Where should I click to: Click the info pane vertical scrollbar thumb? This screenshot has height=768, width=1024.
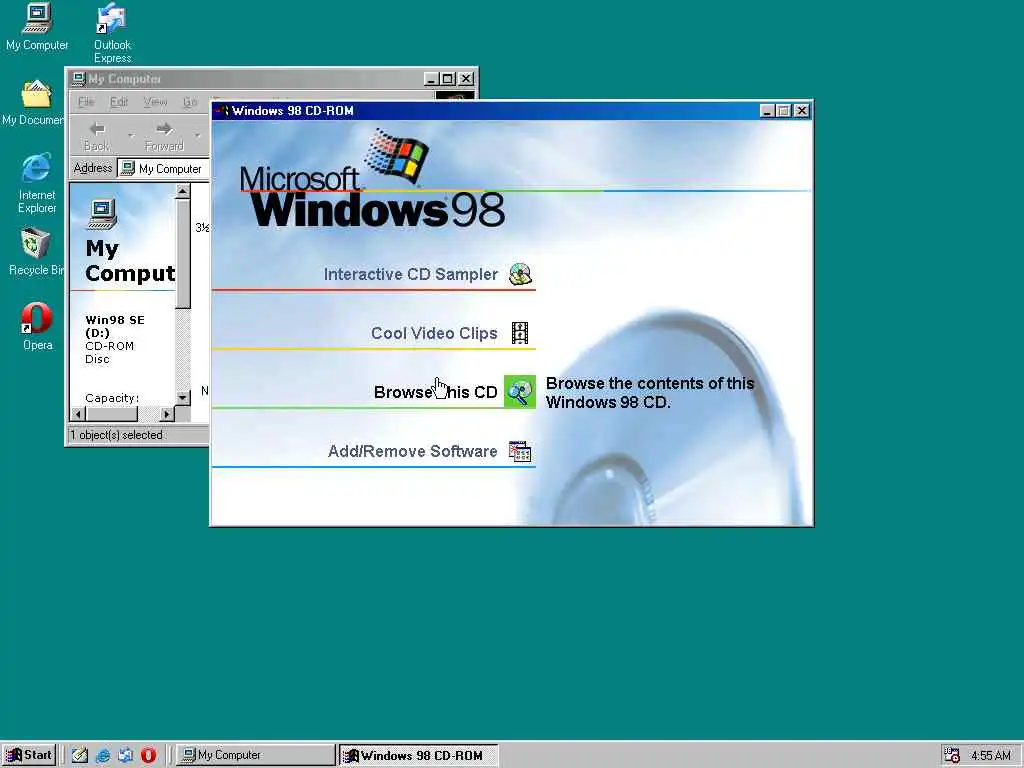pos(183,254)
